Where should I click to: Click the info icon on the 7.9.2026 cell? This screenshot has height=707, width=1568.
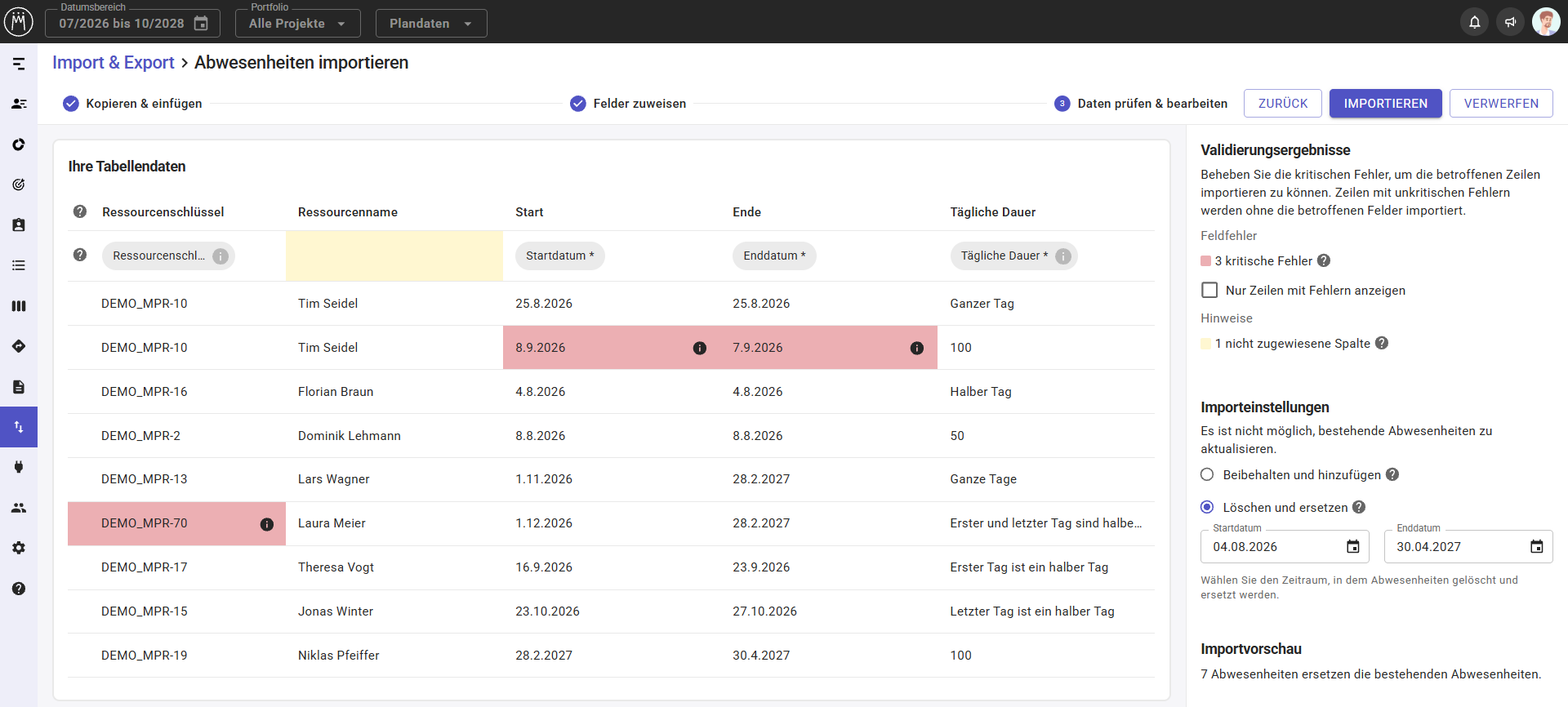pyautogui.click(x=917, y=348)
